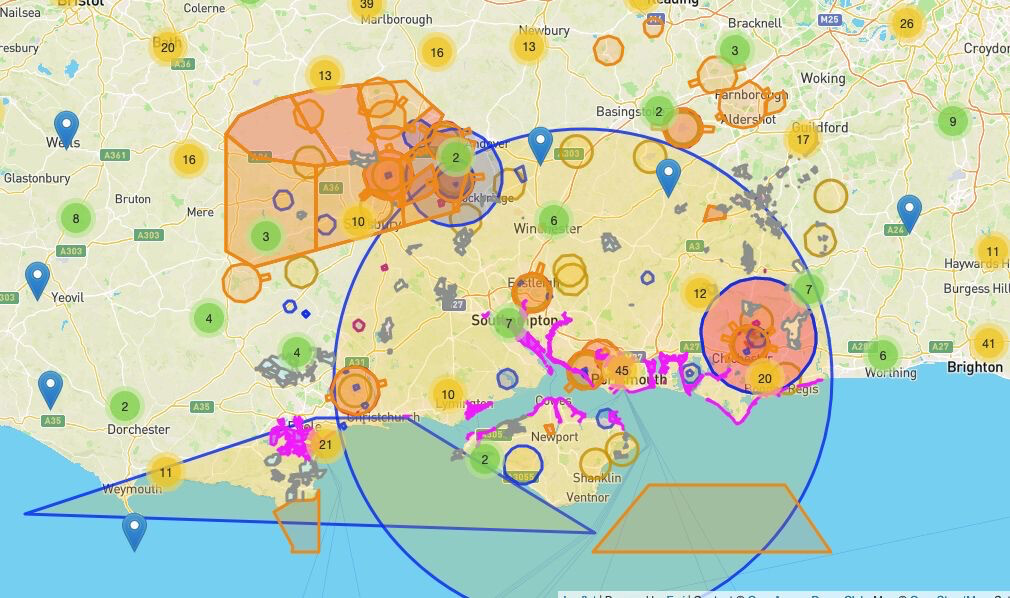Open the 10 cluster at Lymington

448,394
